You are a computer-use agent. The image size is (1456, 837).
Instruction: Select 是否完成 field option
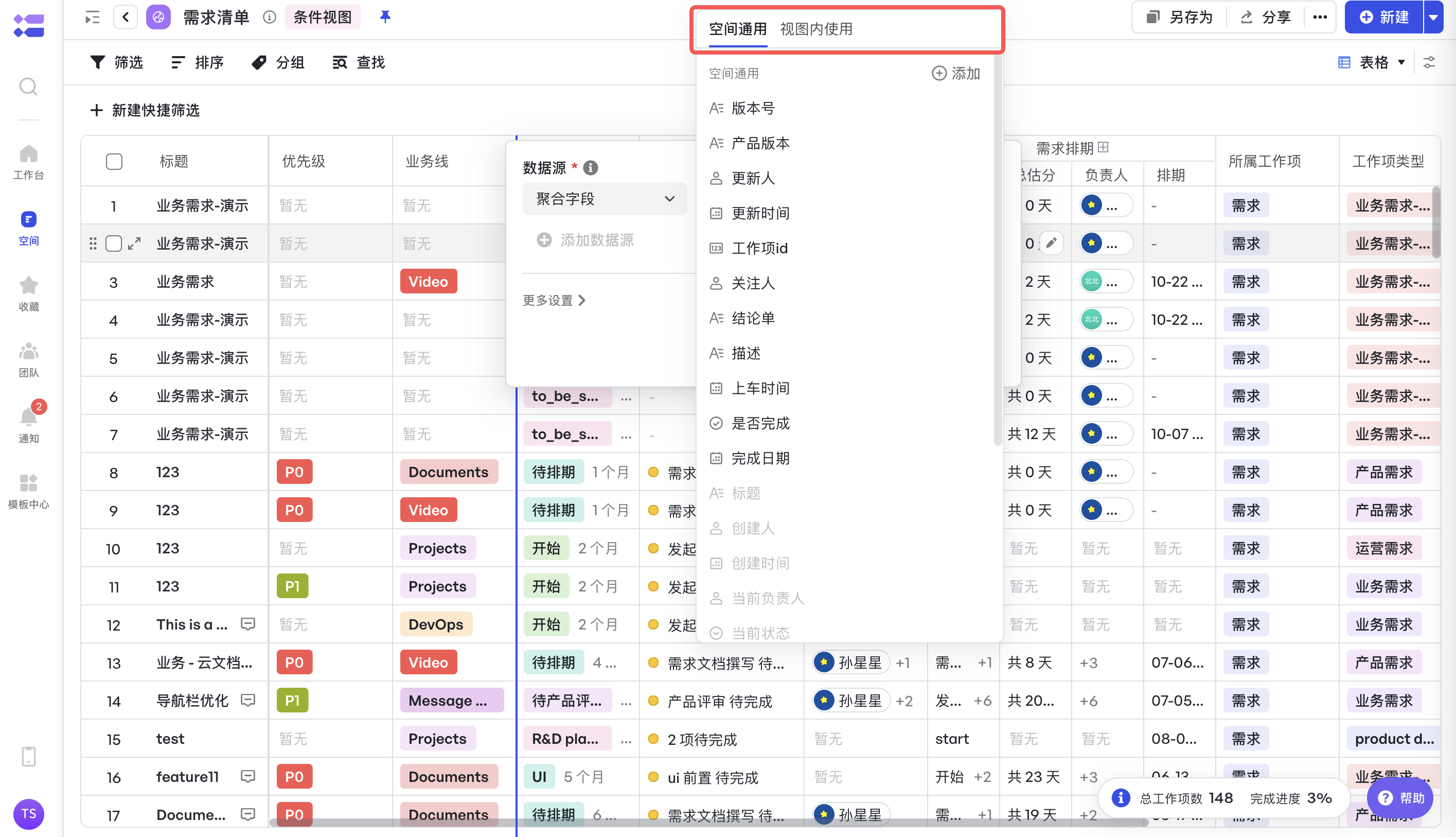[845, 423]
